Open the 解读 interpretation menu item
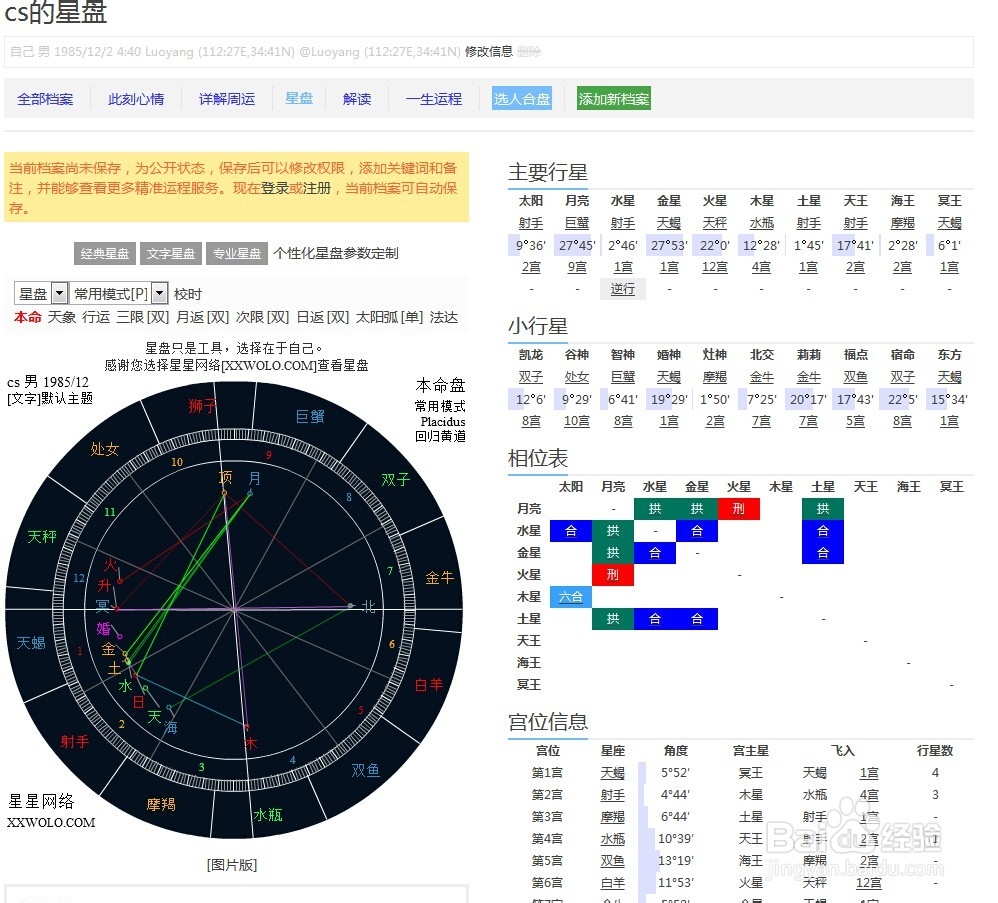The height and width of the screenshot is (903, 998). pyautogui.click(x=356, y=99)
